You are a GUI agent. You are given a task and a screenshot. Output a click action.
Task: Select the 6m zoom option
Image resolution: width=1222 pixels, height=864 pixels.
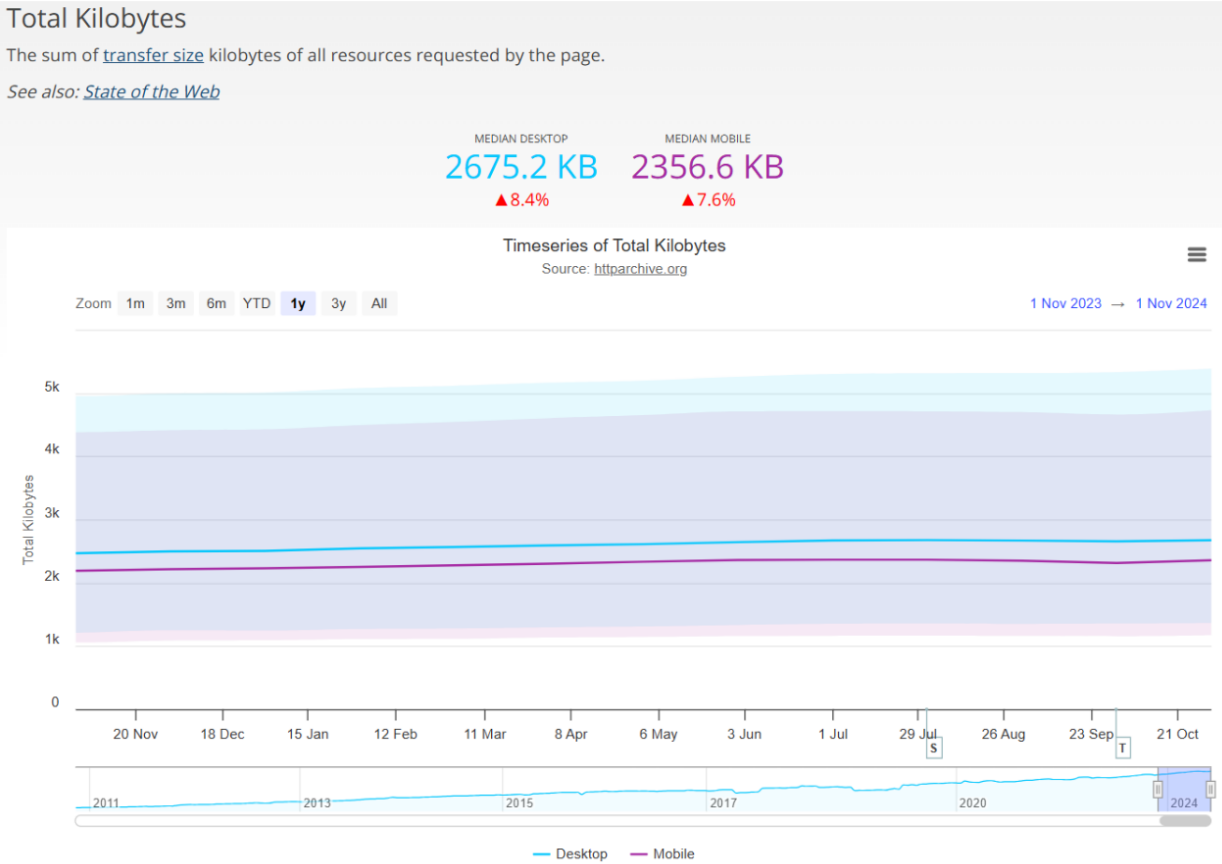tap(216, 303)
